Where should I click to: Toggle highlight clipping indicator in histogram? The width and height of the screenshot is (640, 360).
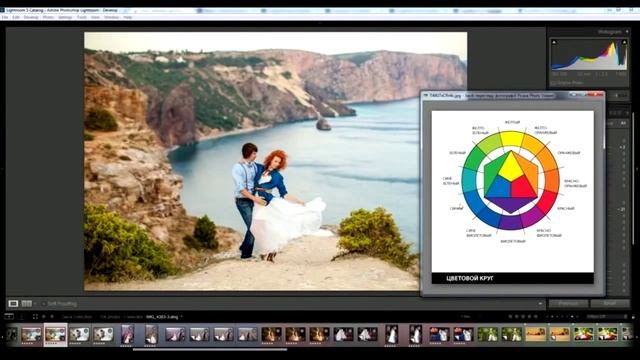(624, 42)
